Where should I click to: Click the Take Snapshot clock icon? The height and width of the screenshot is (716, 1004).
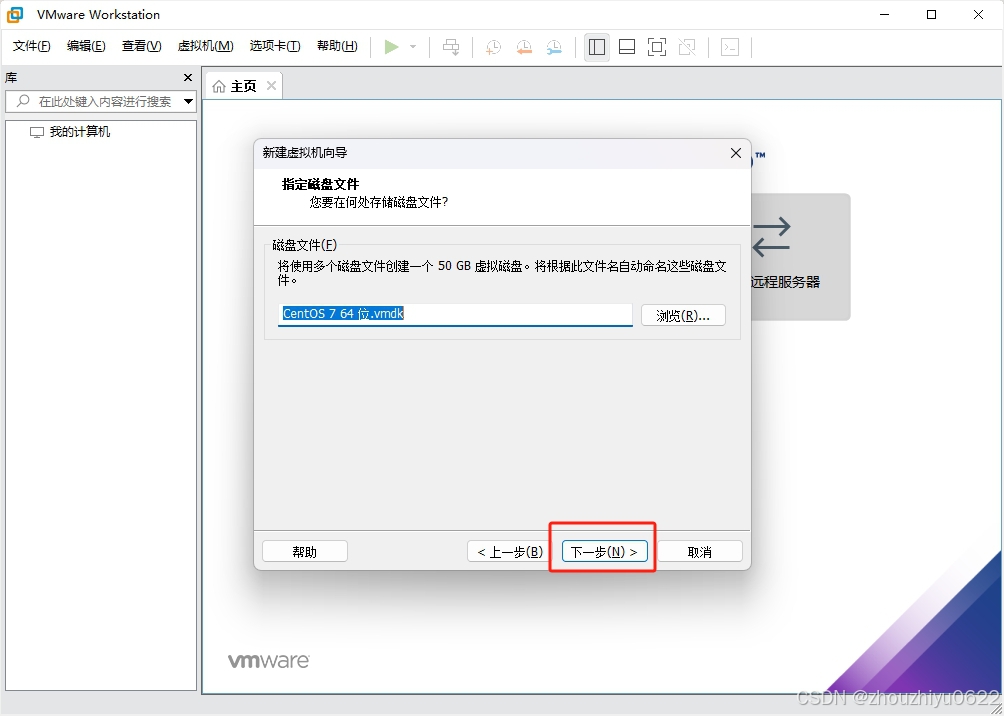[493, 47]
